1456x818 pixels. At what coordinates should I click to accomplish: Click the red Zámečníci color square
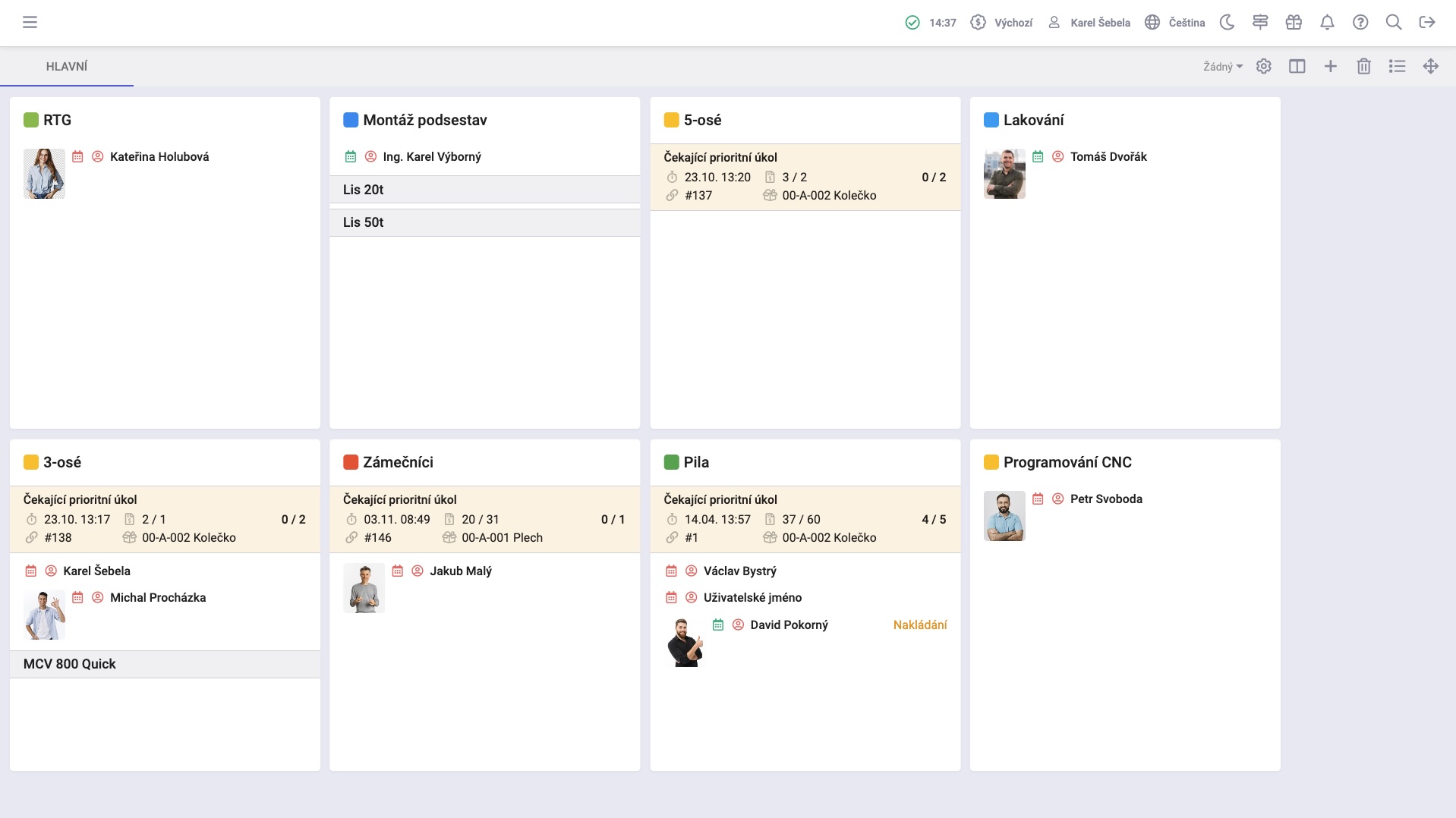pos(351,462)
